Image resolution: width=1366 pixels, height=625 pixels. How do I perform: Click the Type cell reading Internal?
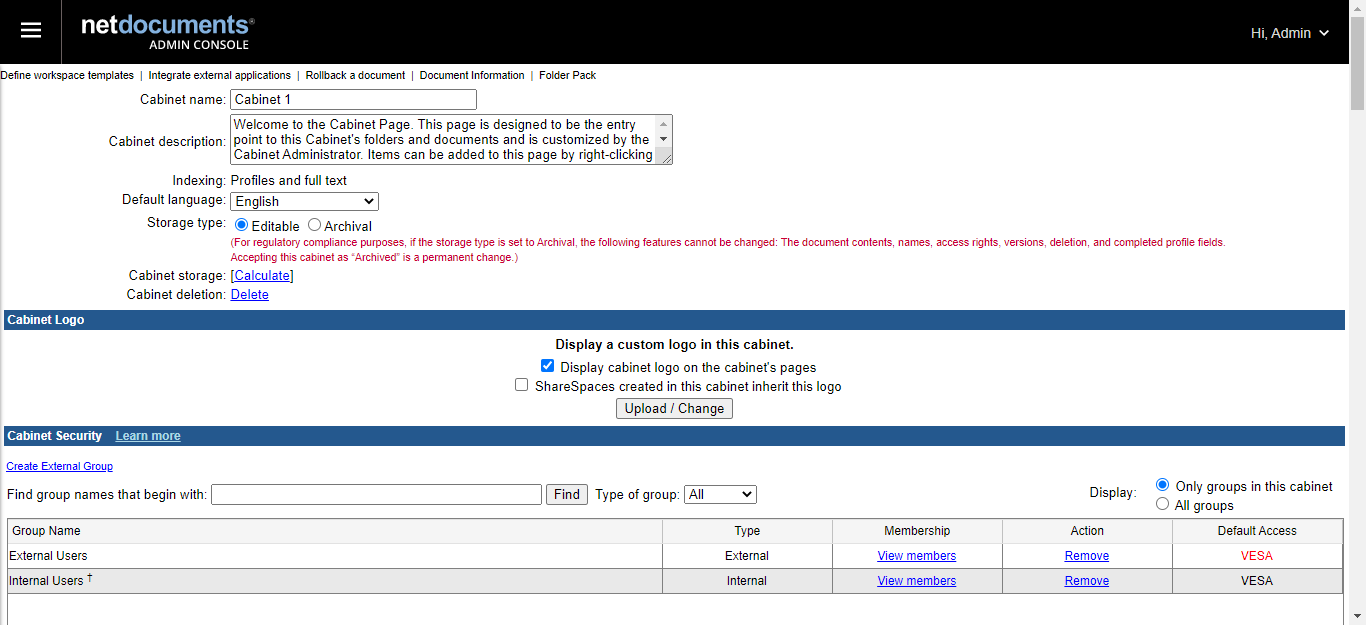coord(747,581)
